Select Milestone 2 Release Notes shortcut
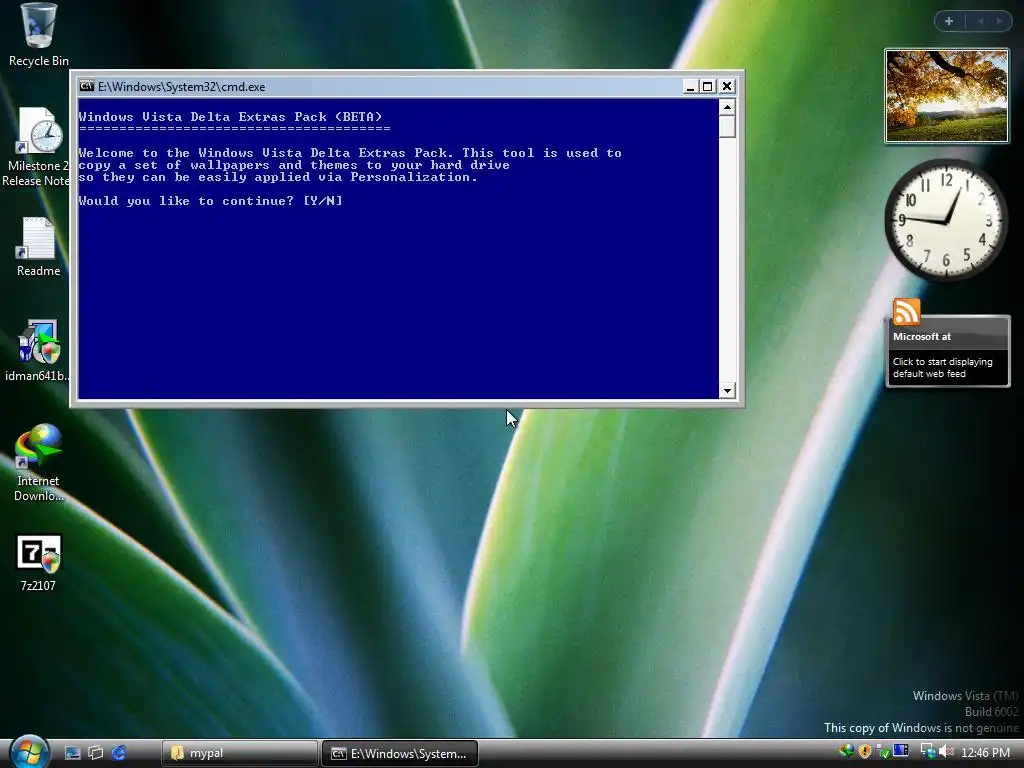Screen dimensions: 1024x768 tap(38, 147)
